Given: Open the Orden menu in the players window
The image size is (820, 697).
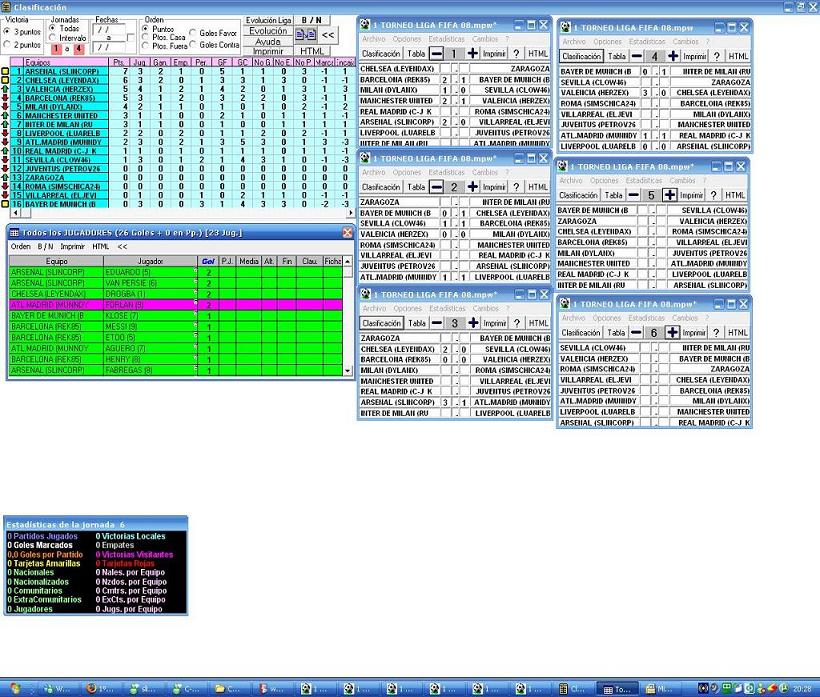Looking at the screenshot, I should point(20,246).
